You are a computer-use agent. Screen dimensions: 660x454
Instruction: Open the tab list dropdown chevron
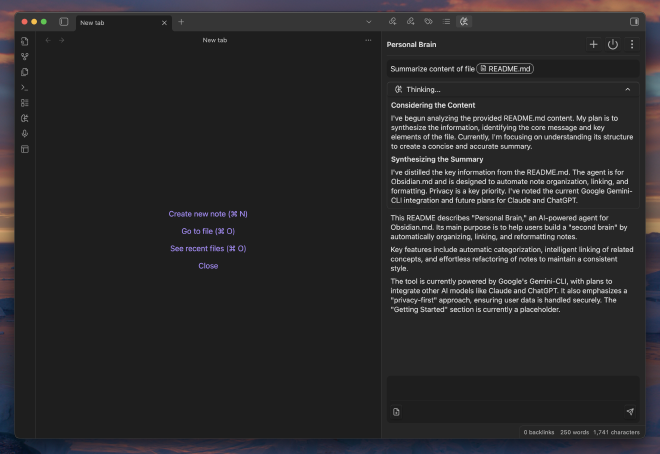tap(368, 21)
